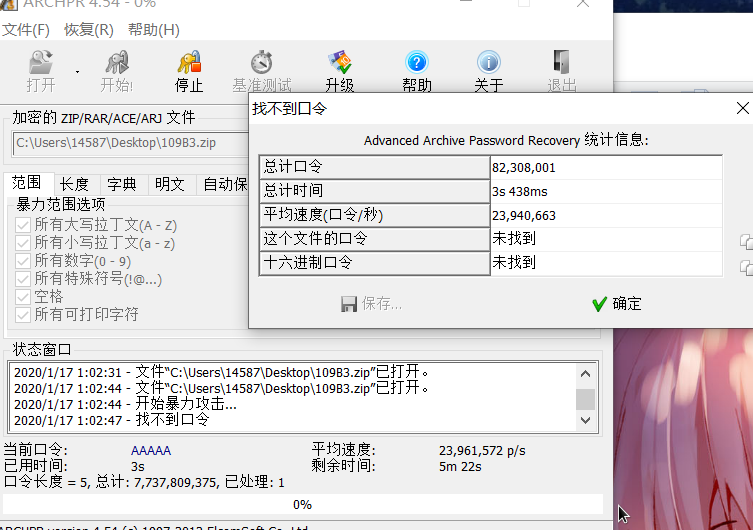This screenshot has height=530, width=753.
Task: Run the Benchmark (基准测试) stopwatch icon
Action: [x=262, y=62]
